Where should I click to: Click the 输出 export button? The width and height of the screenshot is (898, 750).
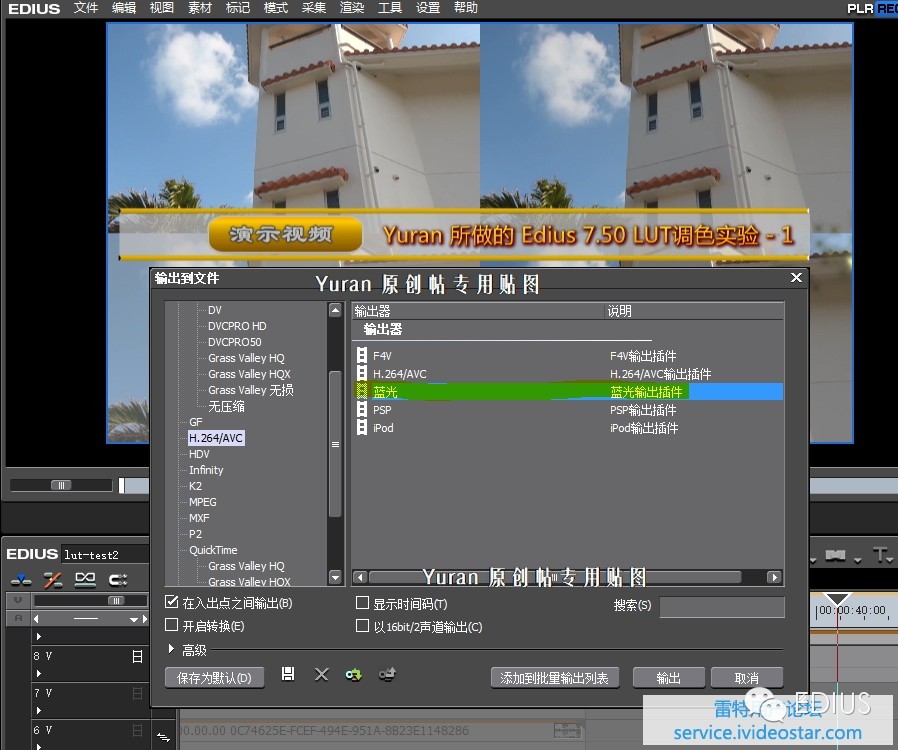pos(668,678)
